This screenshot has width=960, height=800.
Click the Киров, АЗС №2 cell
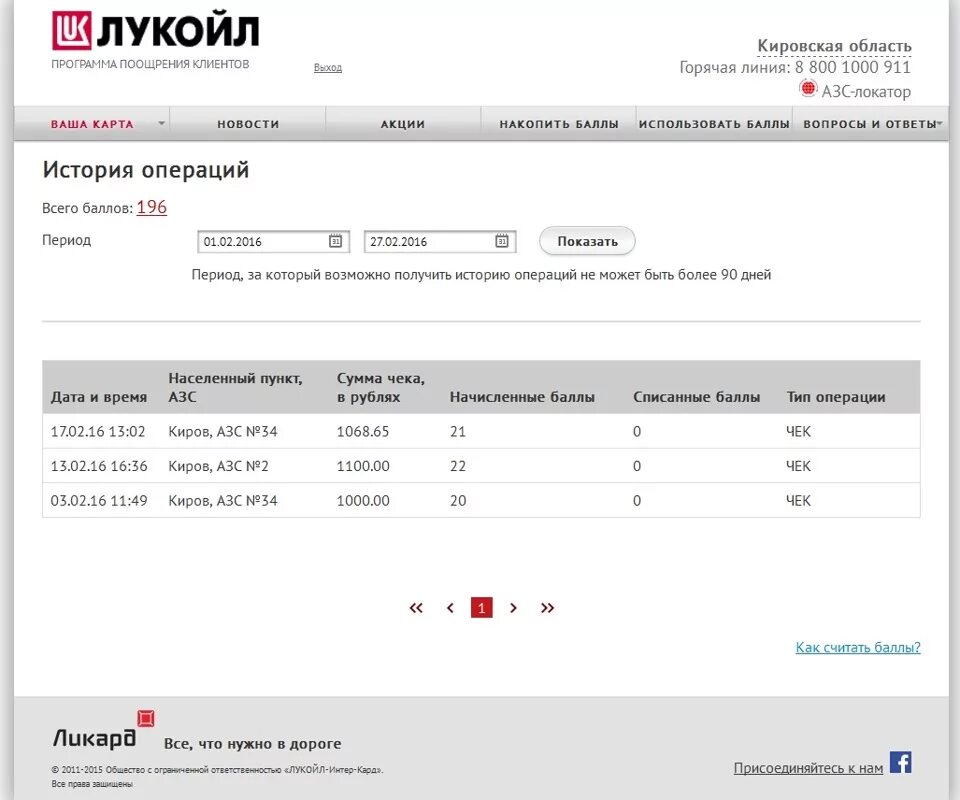pos(219,466)
